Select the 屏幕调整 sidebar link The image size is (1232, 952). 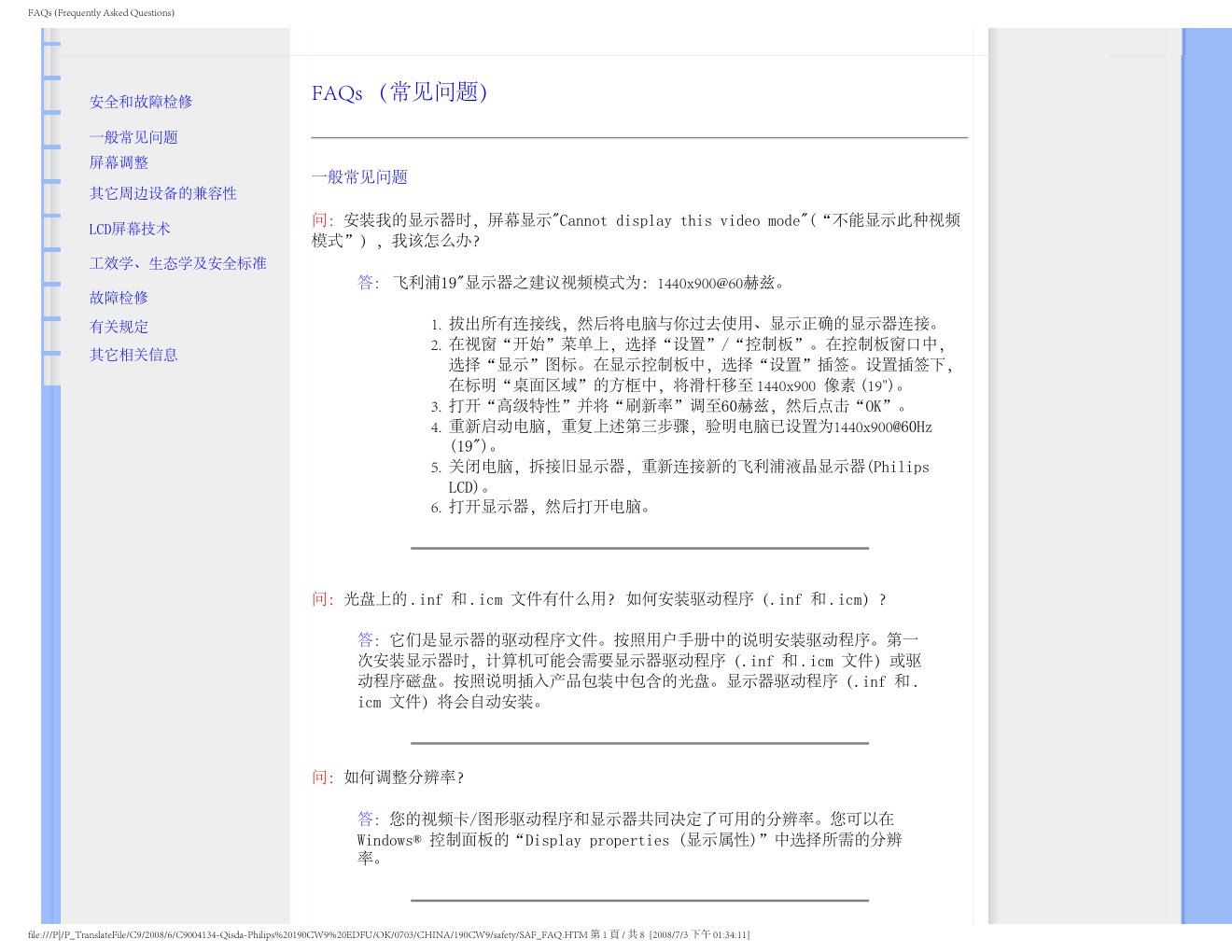[119, 162]
